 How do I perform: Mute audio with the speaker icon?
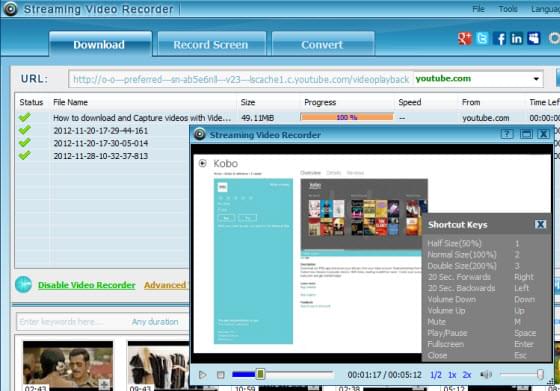[x=486, y=374]
